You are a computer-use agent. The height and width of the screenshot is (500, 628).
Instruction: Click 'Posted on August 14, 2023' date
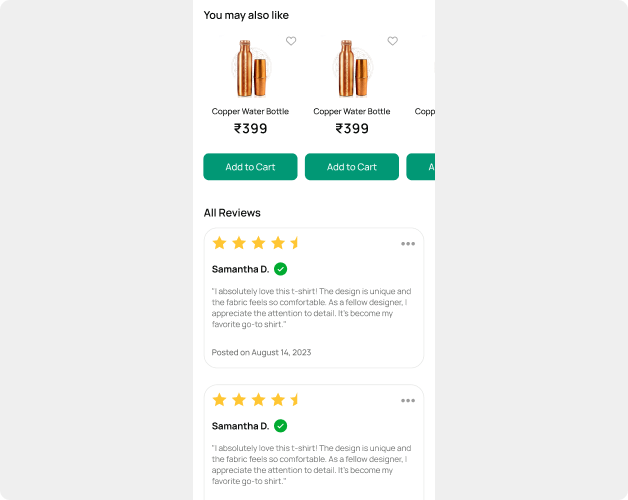click(x=261, y=352)
